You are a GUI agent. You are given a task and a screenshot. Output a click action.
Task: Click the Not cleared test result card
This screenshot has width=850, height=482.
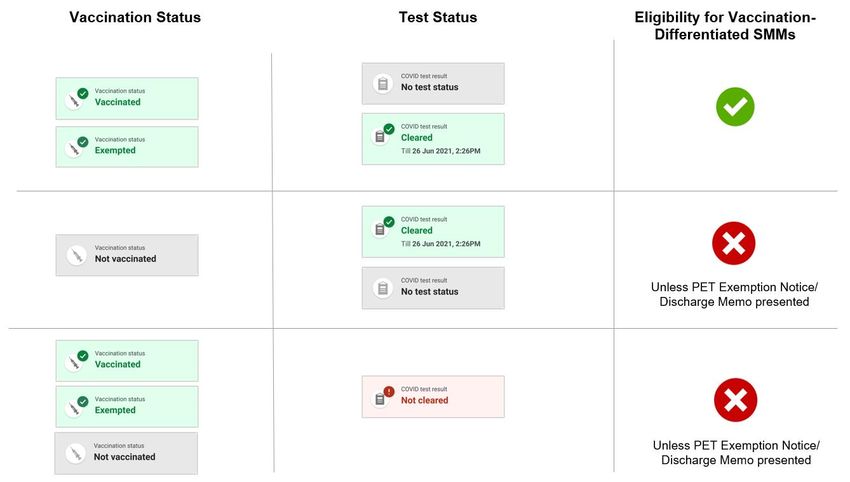[433, 397]
